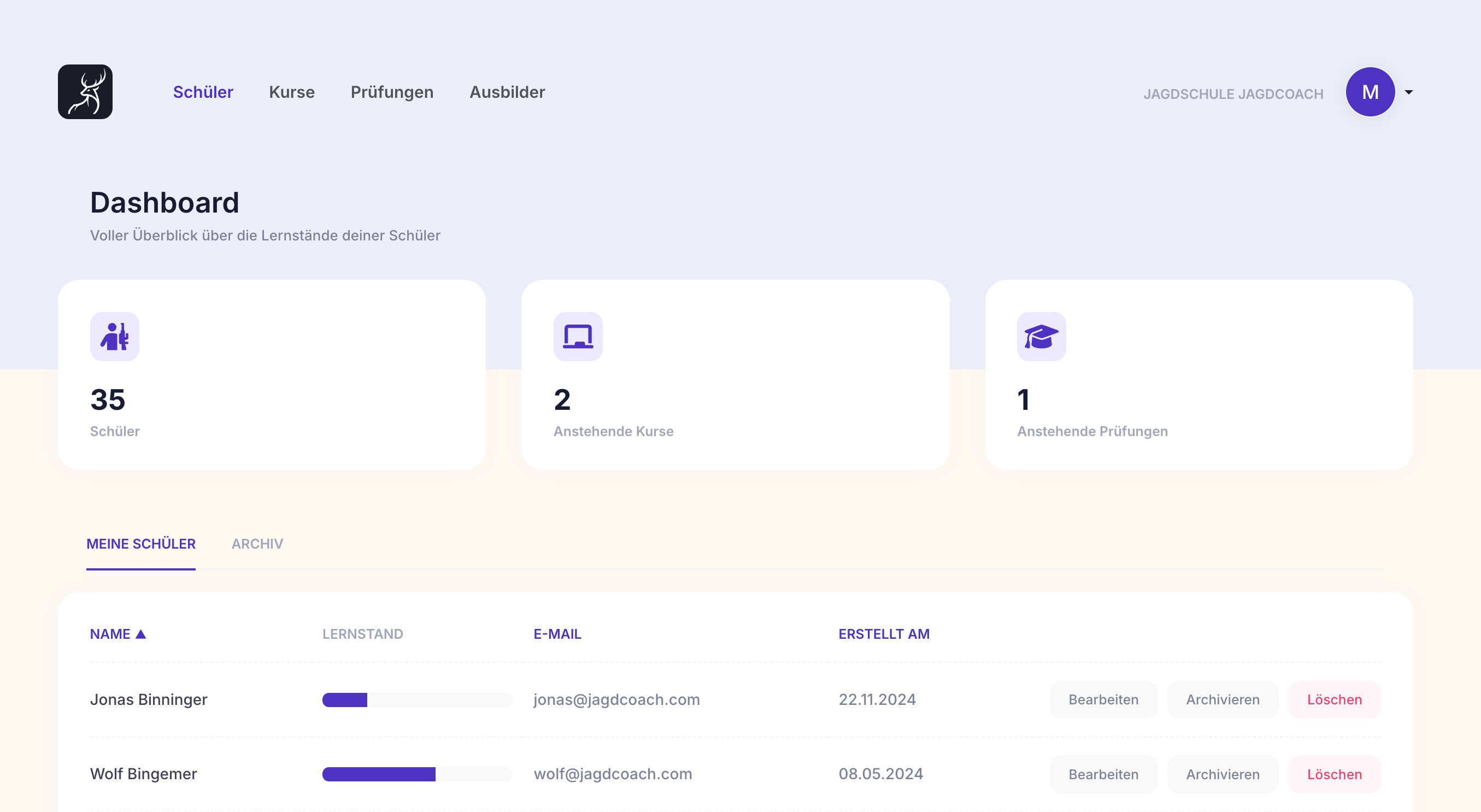Screen dimensions: 1481x812
Task: Sort table by E-MAIL column
Action: (x=557, y=634)
